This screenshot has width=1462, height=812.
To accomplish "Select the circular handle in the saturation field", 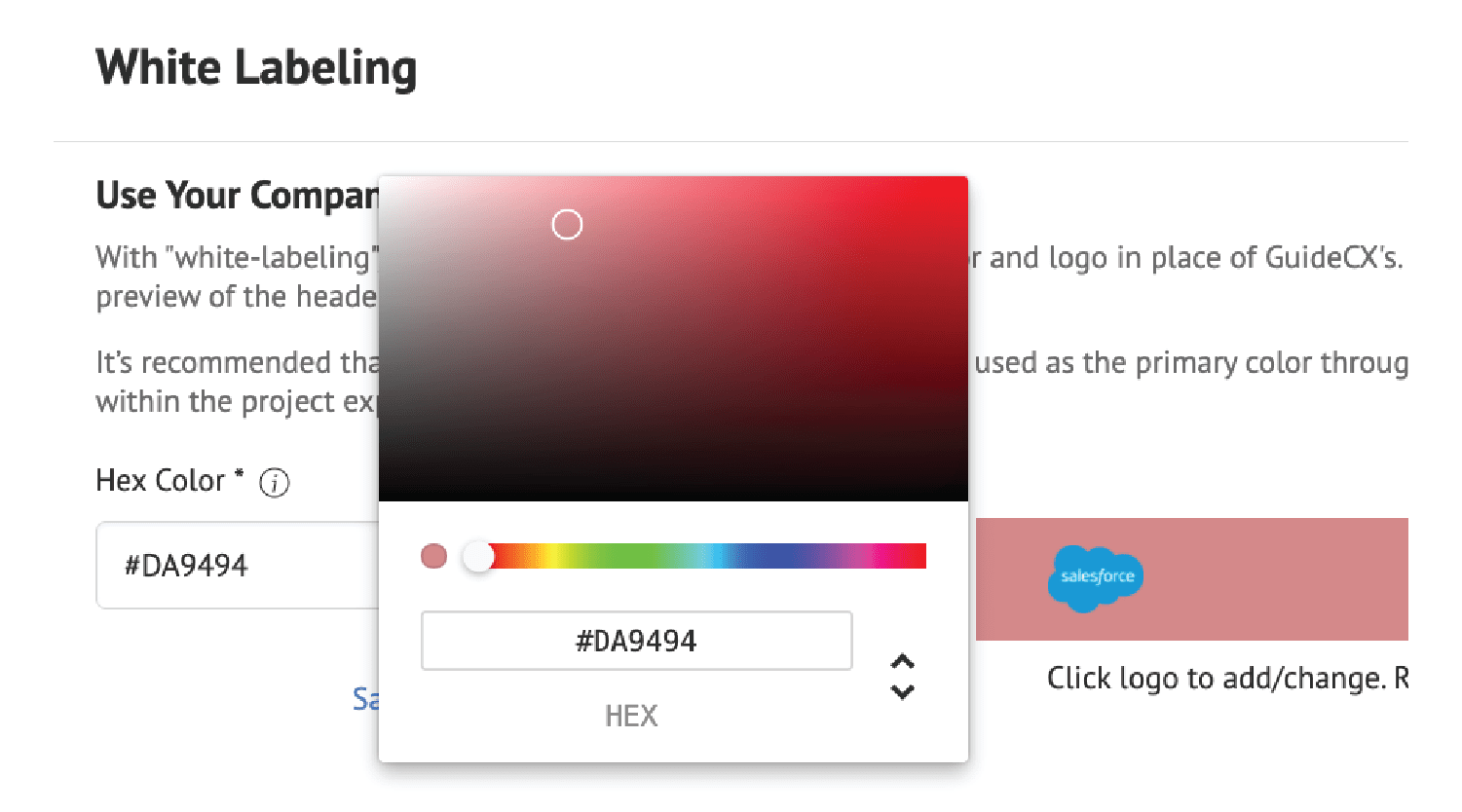I will pos(567,225).
